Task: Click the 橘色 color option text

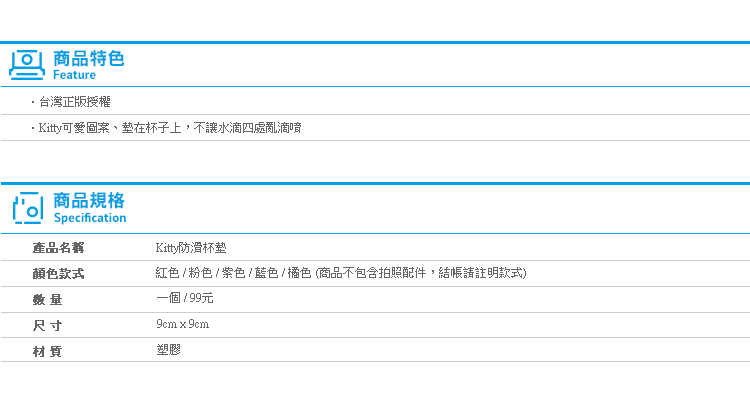Action: [x=299, y=273]
